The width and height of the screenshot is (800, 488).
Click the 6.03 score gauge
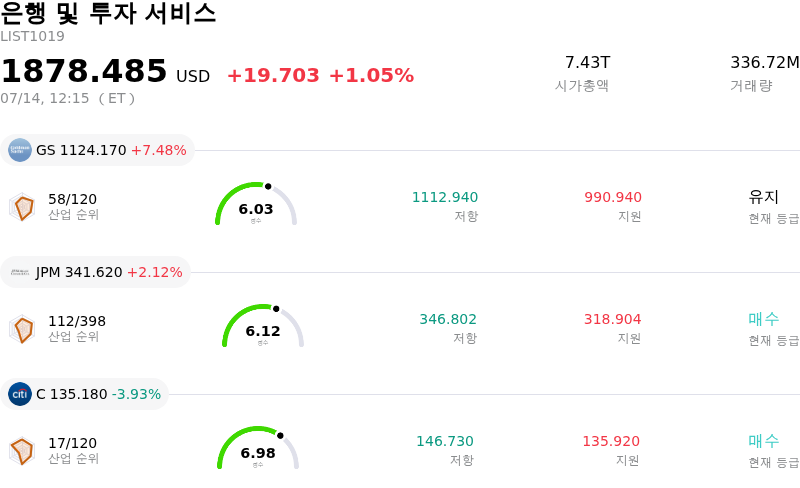(256, 204)
